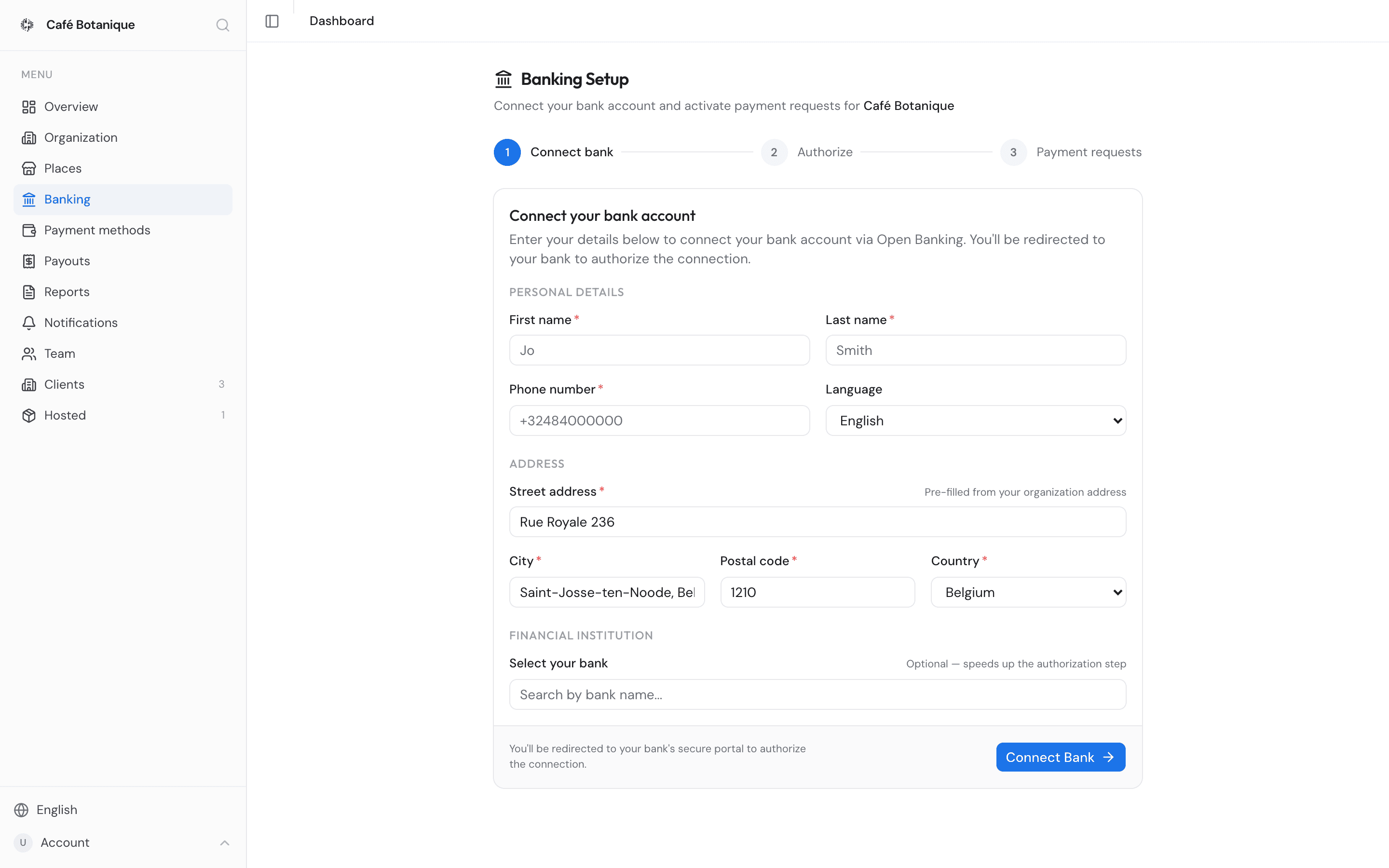This screenshot has width=1389, height=868.
Task: Click the Payment methods wallet icon
Action: point(29,230)
